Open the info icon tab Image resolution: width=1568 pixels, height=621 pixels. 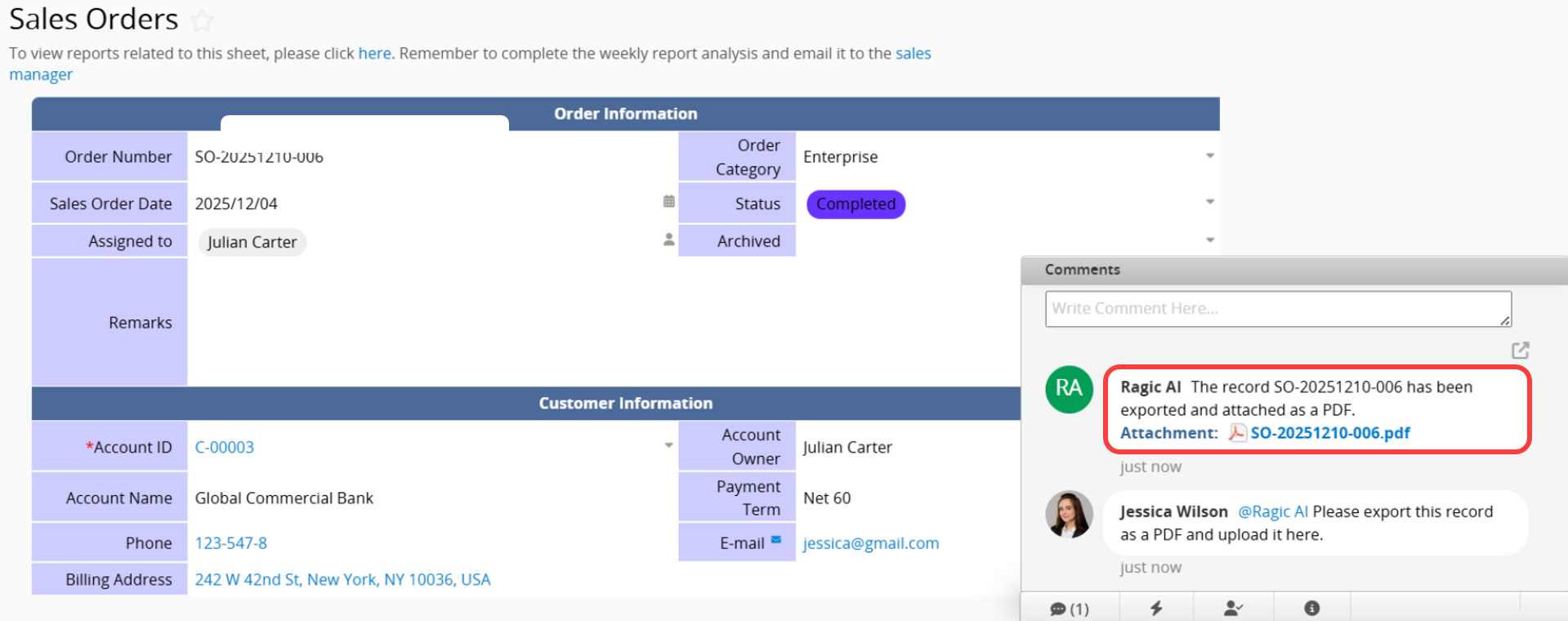[1311, 608]
